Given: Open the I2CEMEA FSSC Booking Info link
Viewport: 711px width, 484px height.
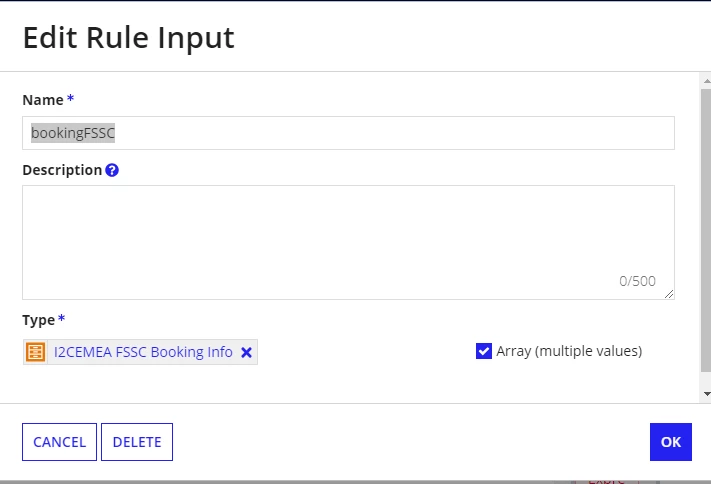Looking at the screenshot, I should point(143,352).
